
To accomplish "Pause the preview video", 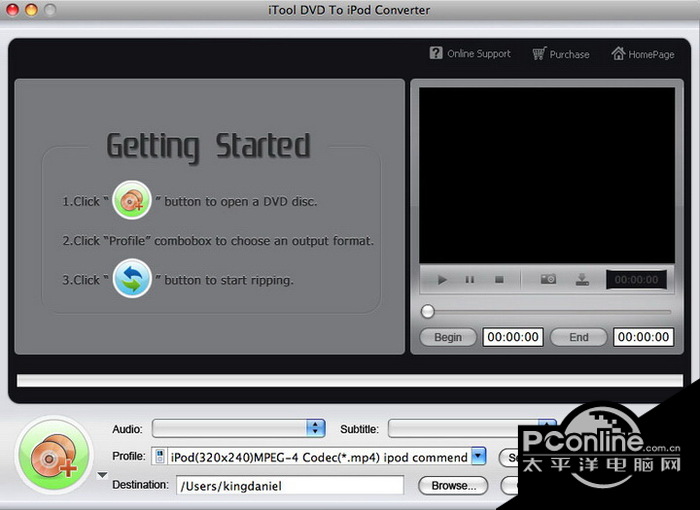I will pos(470,280).
